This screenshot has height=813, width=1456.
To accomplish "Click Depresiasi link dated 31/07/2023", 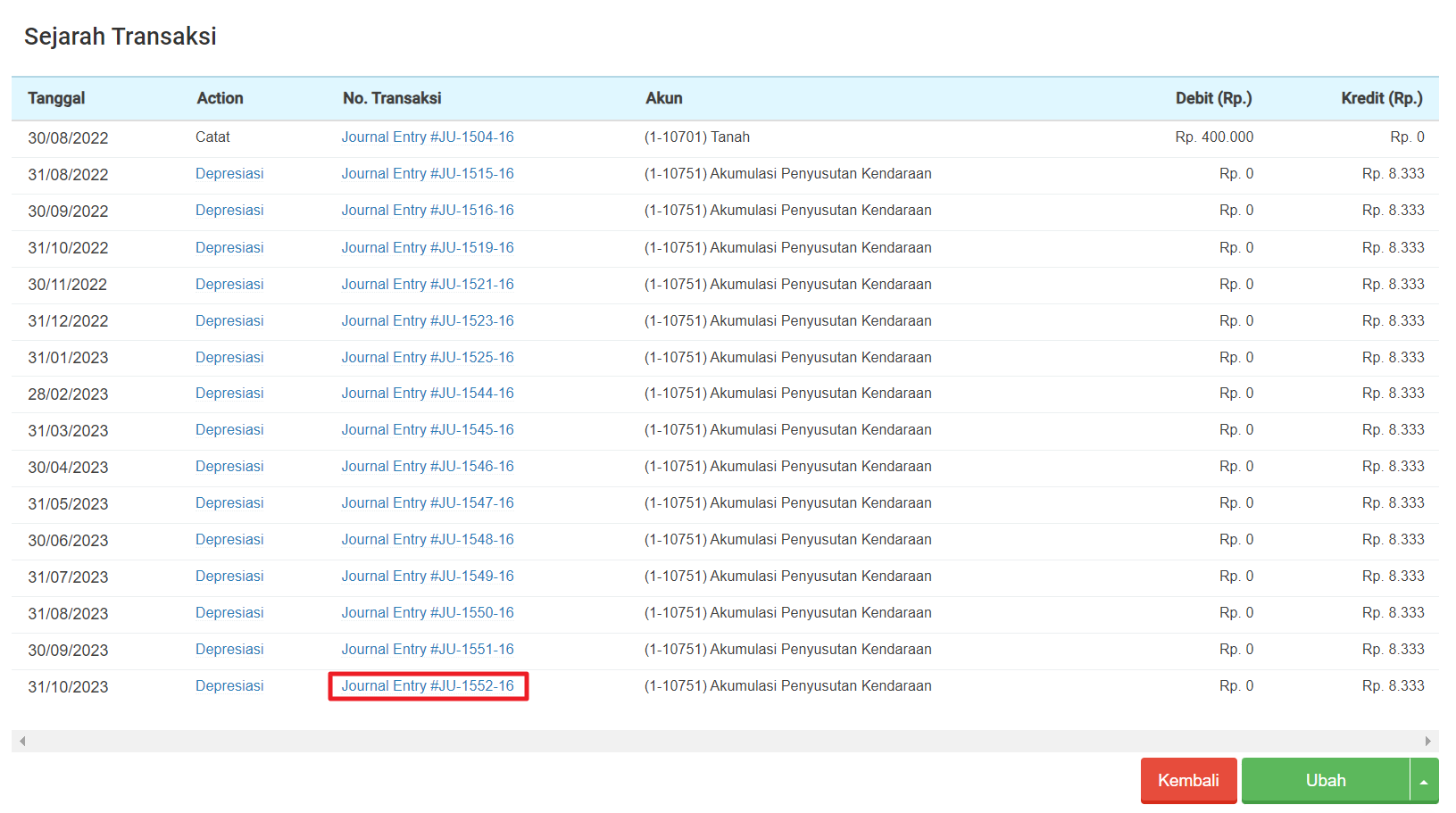I will [229, 577].
